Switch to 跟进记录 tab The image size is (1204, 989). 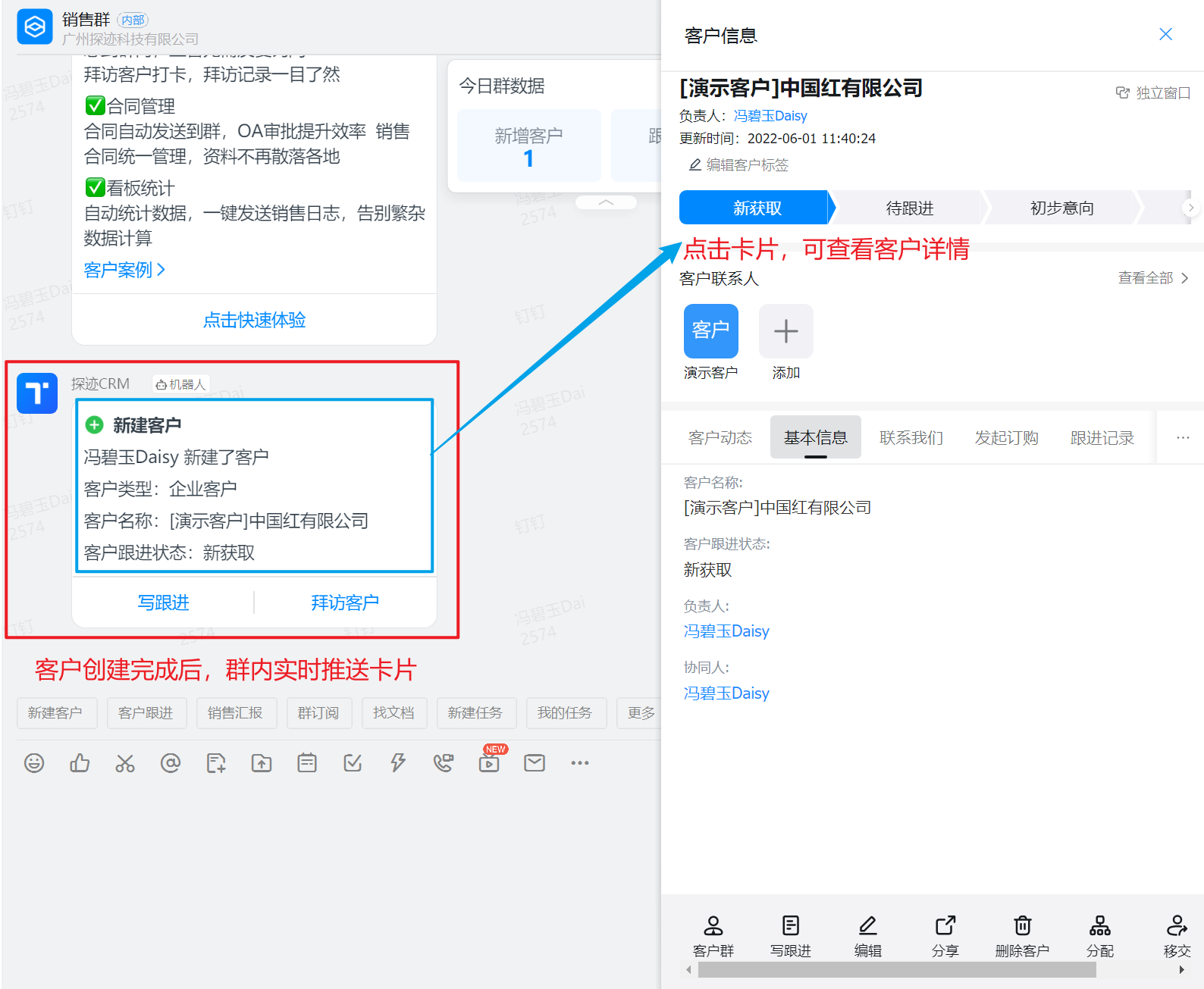coord(1102,437)
